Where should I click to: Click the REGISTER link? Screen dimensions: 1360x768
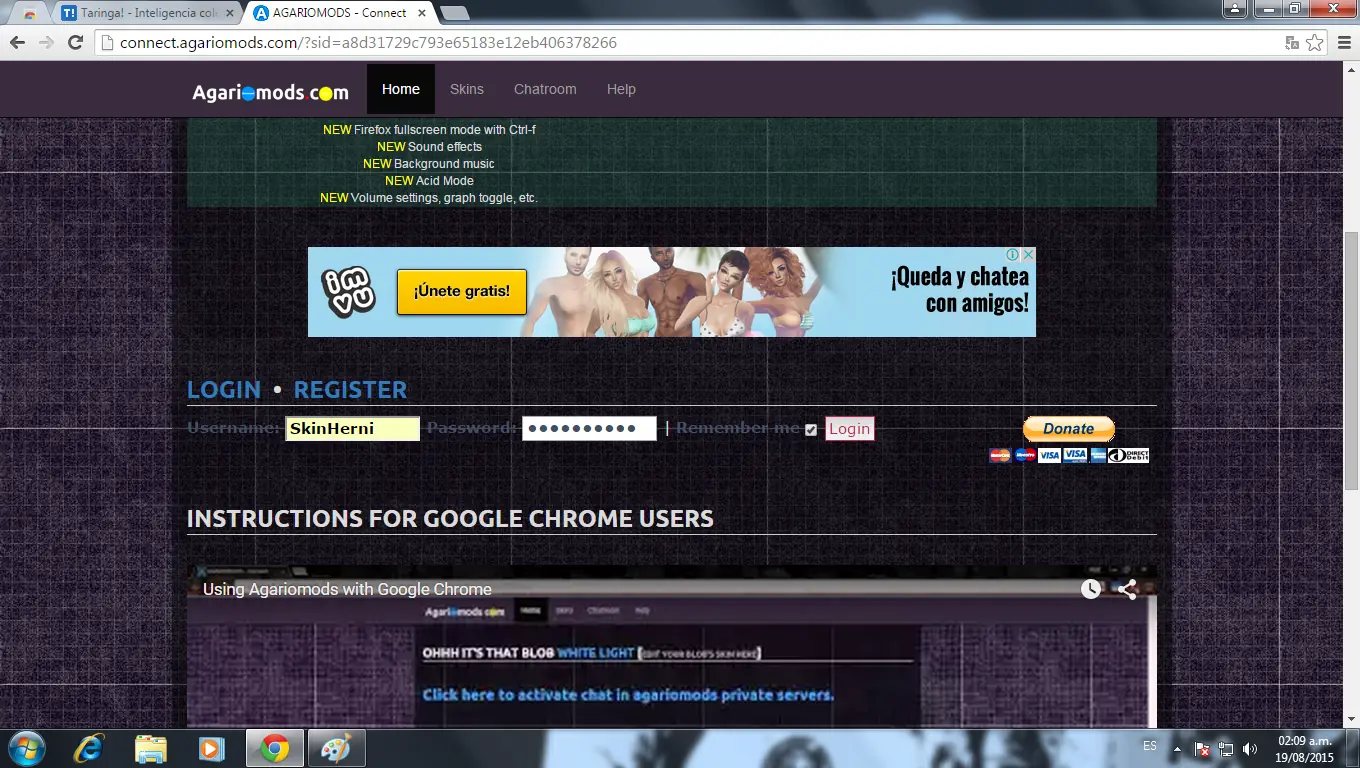pos(350,390)
